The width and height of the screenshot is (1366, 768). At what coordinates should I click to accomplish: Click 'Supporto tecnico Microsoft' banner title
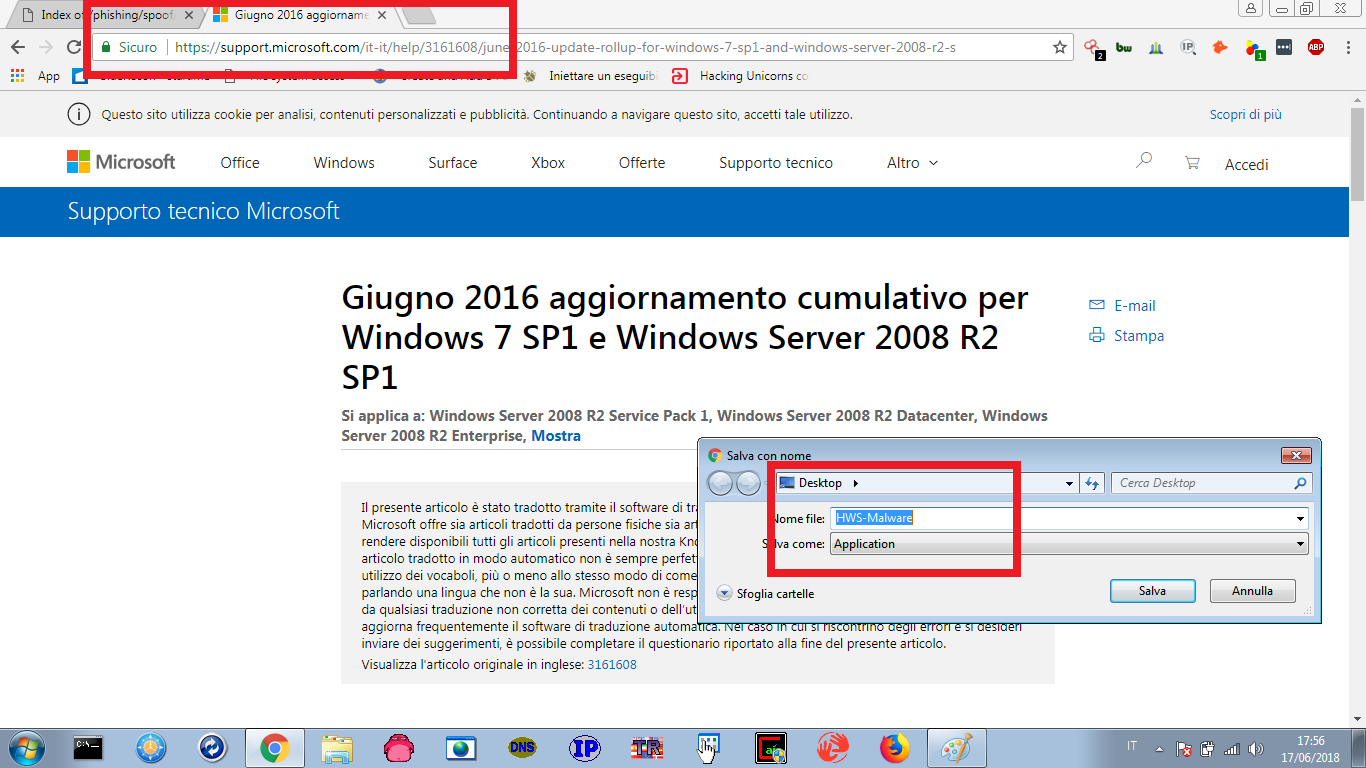[204, 212]
